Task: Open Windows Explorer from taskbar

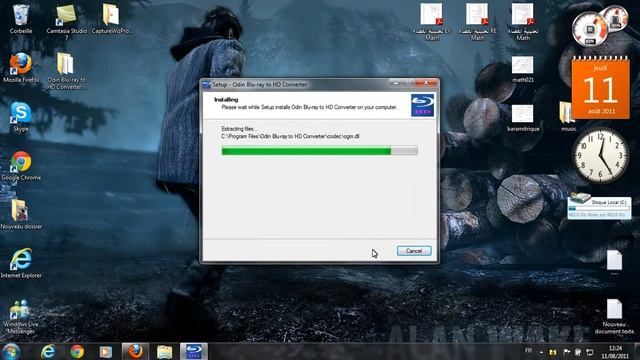Action: tap(164, 351)
